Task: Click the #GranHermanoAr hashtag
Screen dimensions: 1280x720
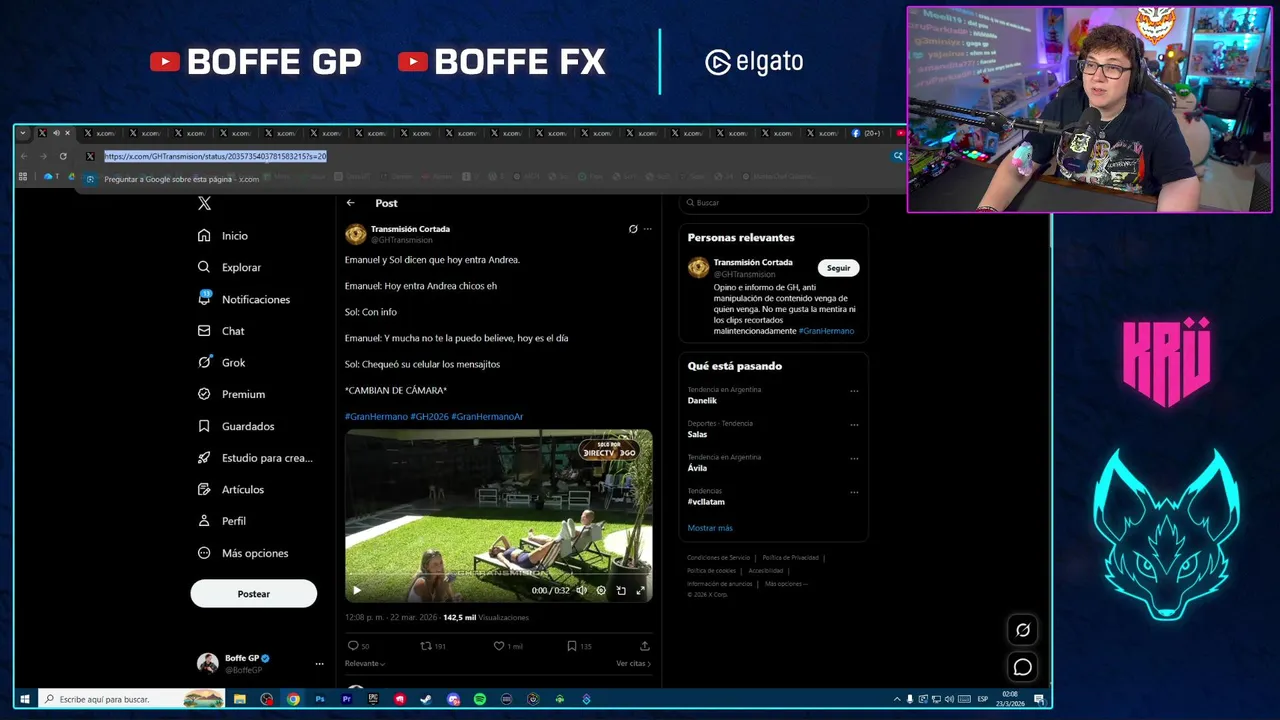Action: (x=487, y=416)
